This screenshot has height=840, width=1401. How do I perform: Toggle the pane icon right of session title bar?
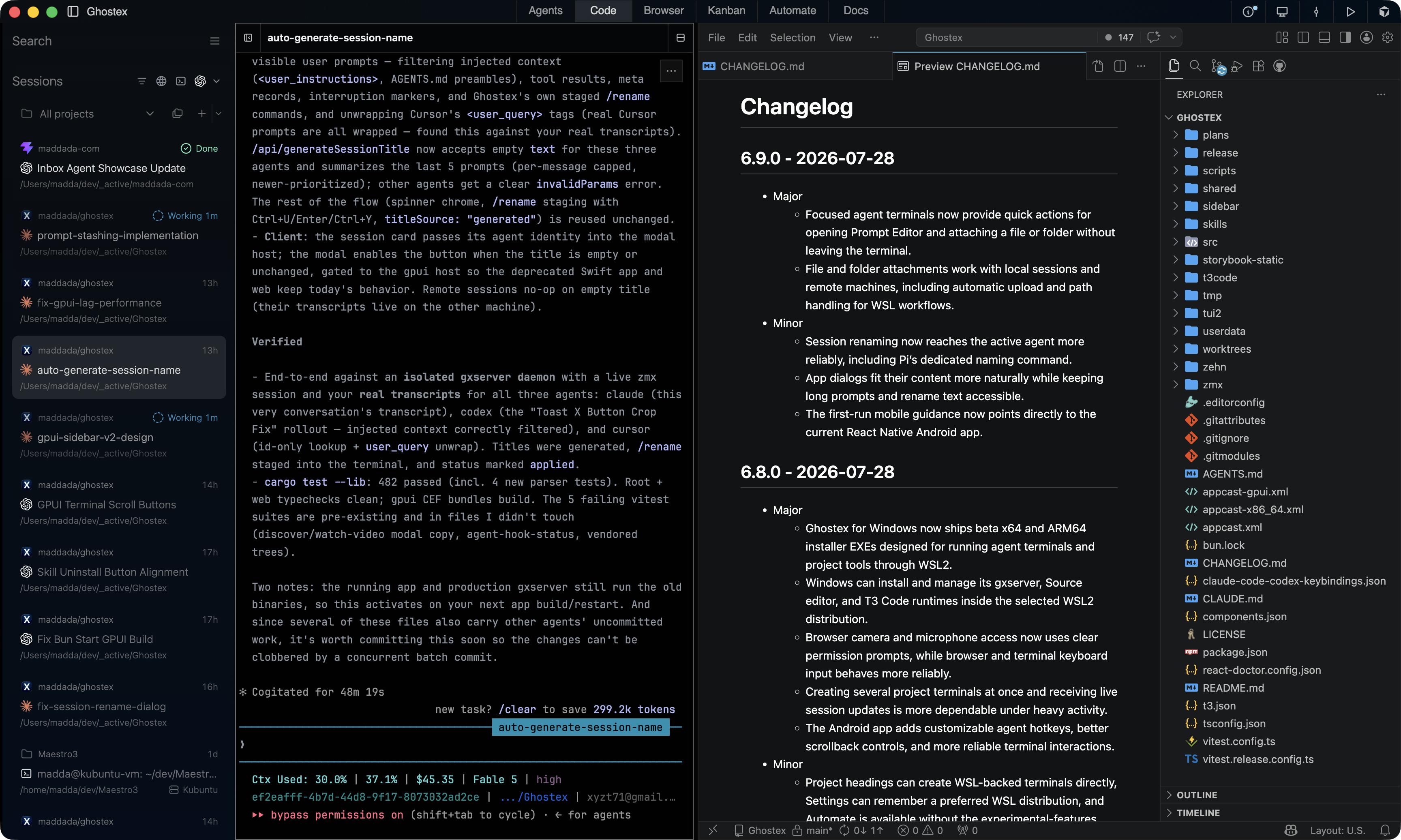click(680, 37)
